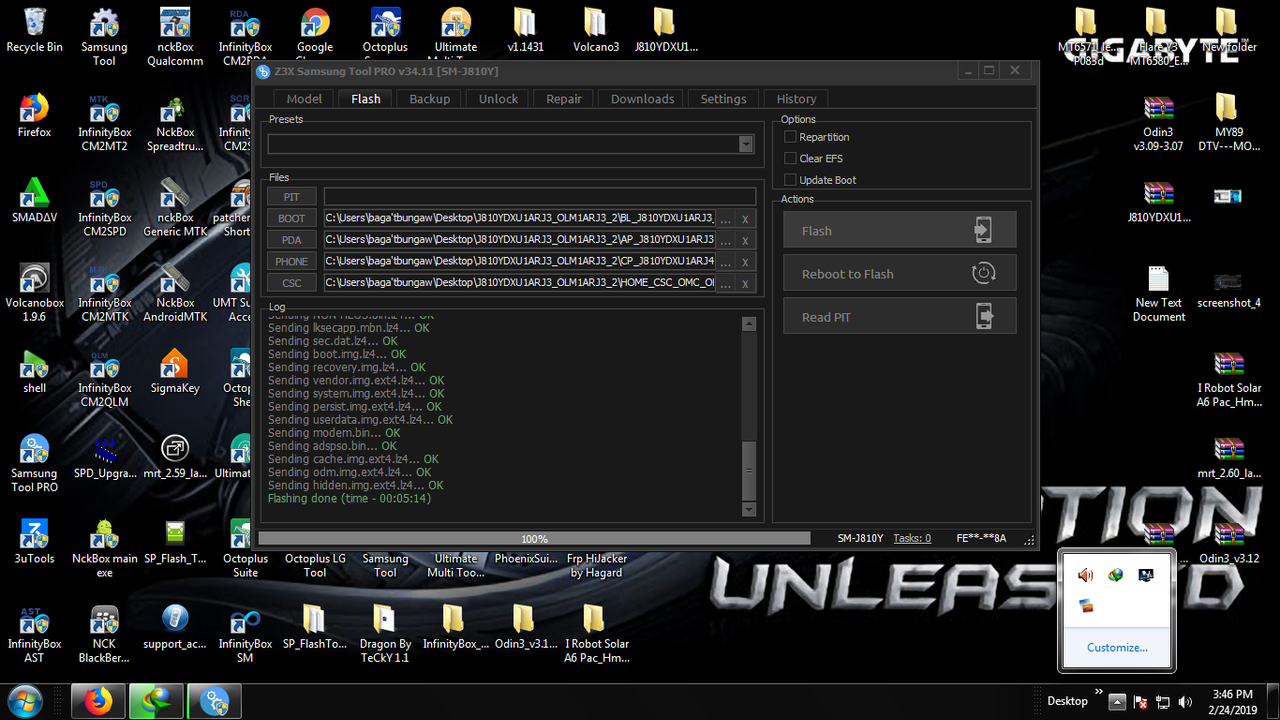Launch the 3uTools desktop shortcut
This screenshot has width=1280, height=720.
pyautogui.click(x=34, y=543)
